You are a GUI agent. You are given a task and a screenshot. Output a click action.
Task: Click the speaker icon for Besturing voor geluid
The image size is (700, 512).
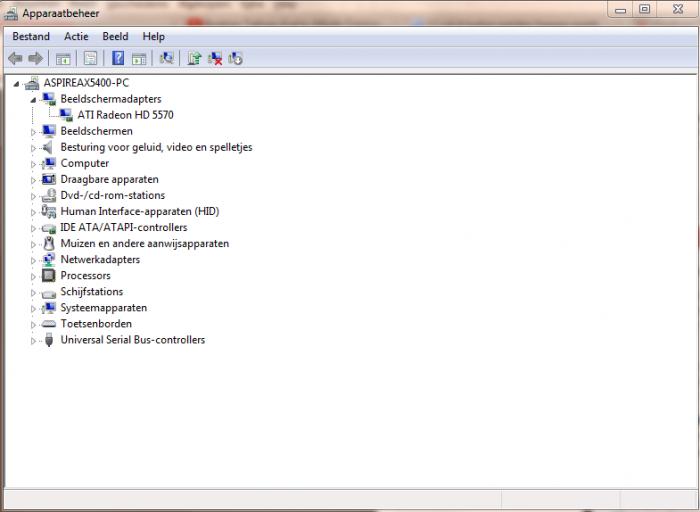pos(48,147)
